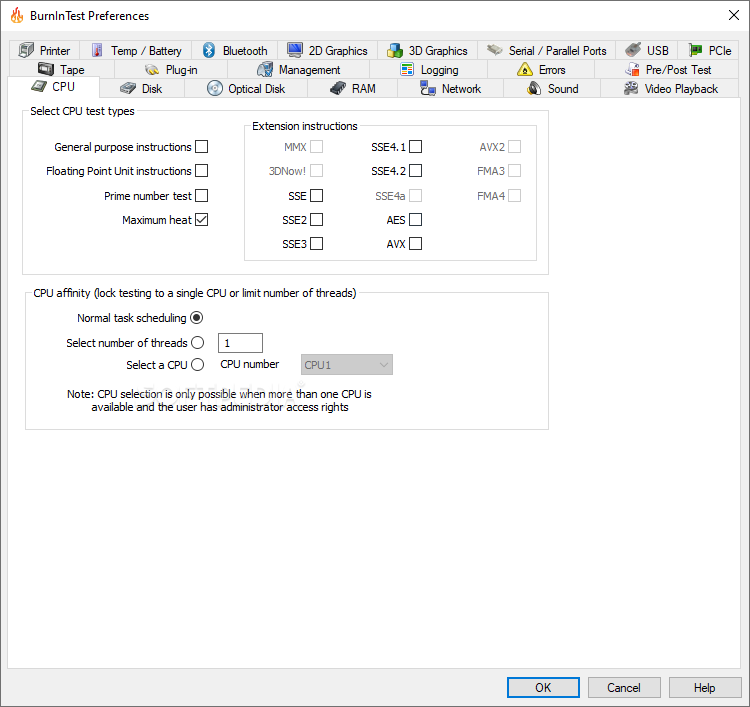Click the Printer tab icon
750x707 pixels.
[26, 50]
